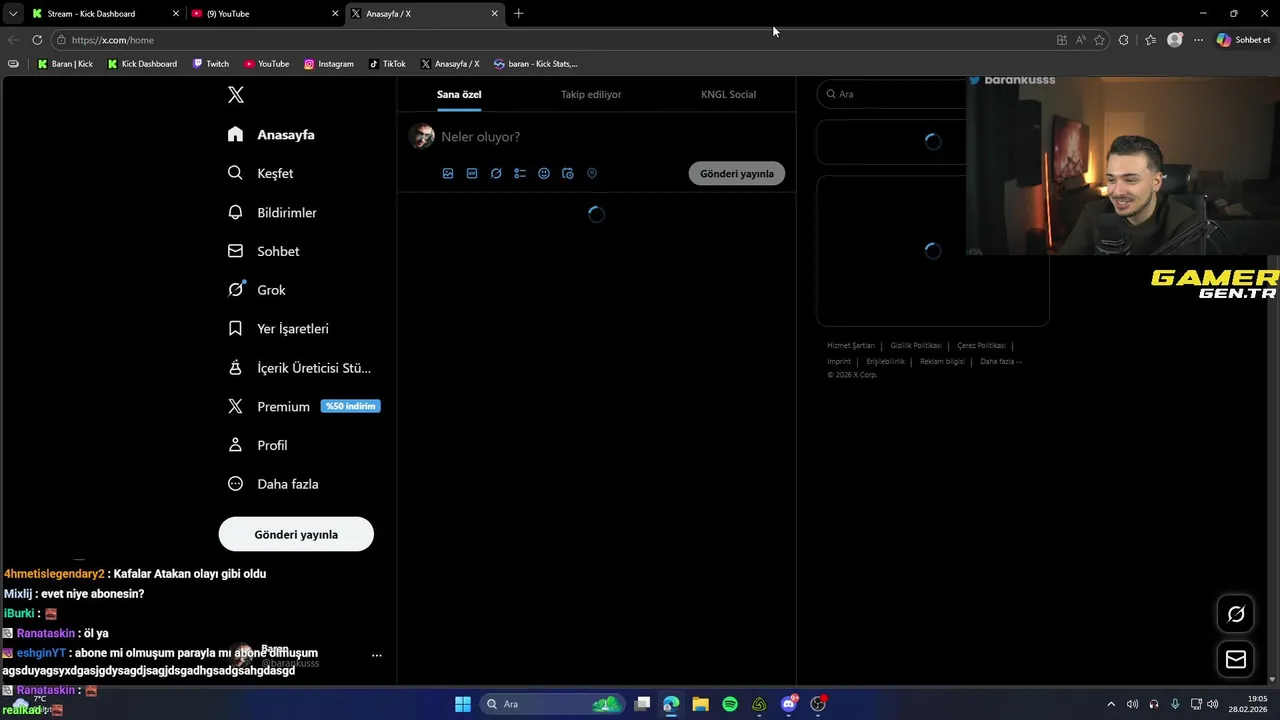Open Erişilebilirlik footer link
The width and height of the screenshot is (1280, 720).
point(885,361)
